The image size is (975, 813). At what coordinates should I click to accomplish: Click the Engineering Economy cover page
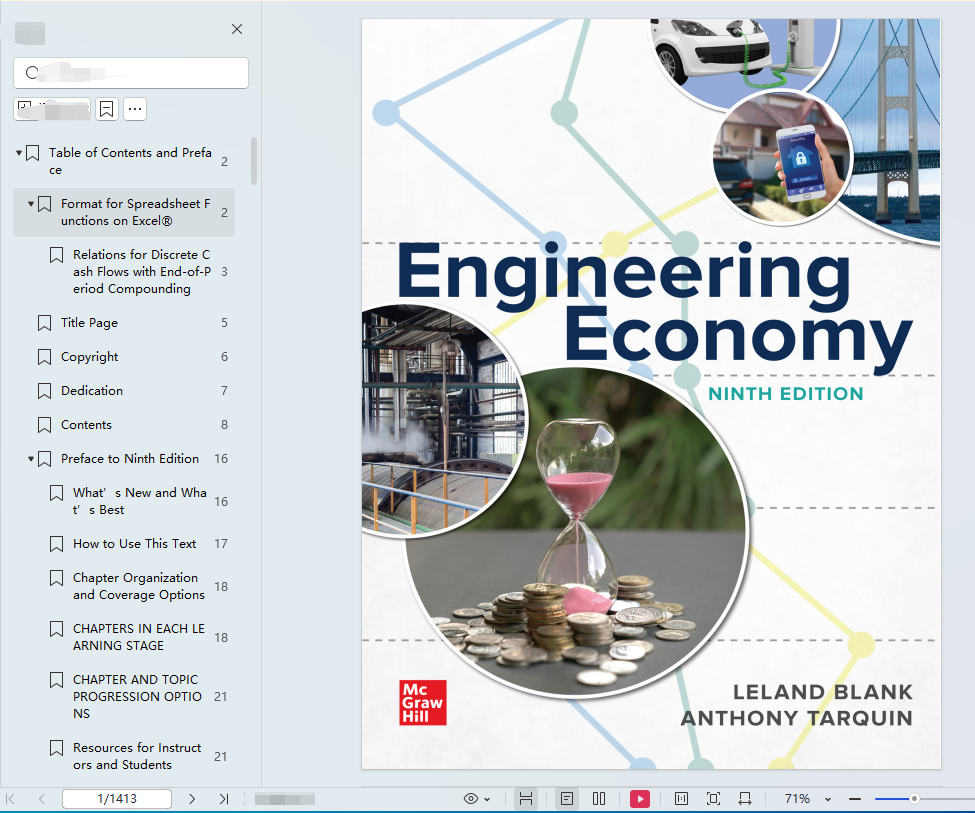coord(651,394)
